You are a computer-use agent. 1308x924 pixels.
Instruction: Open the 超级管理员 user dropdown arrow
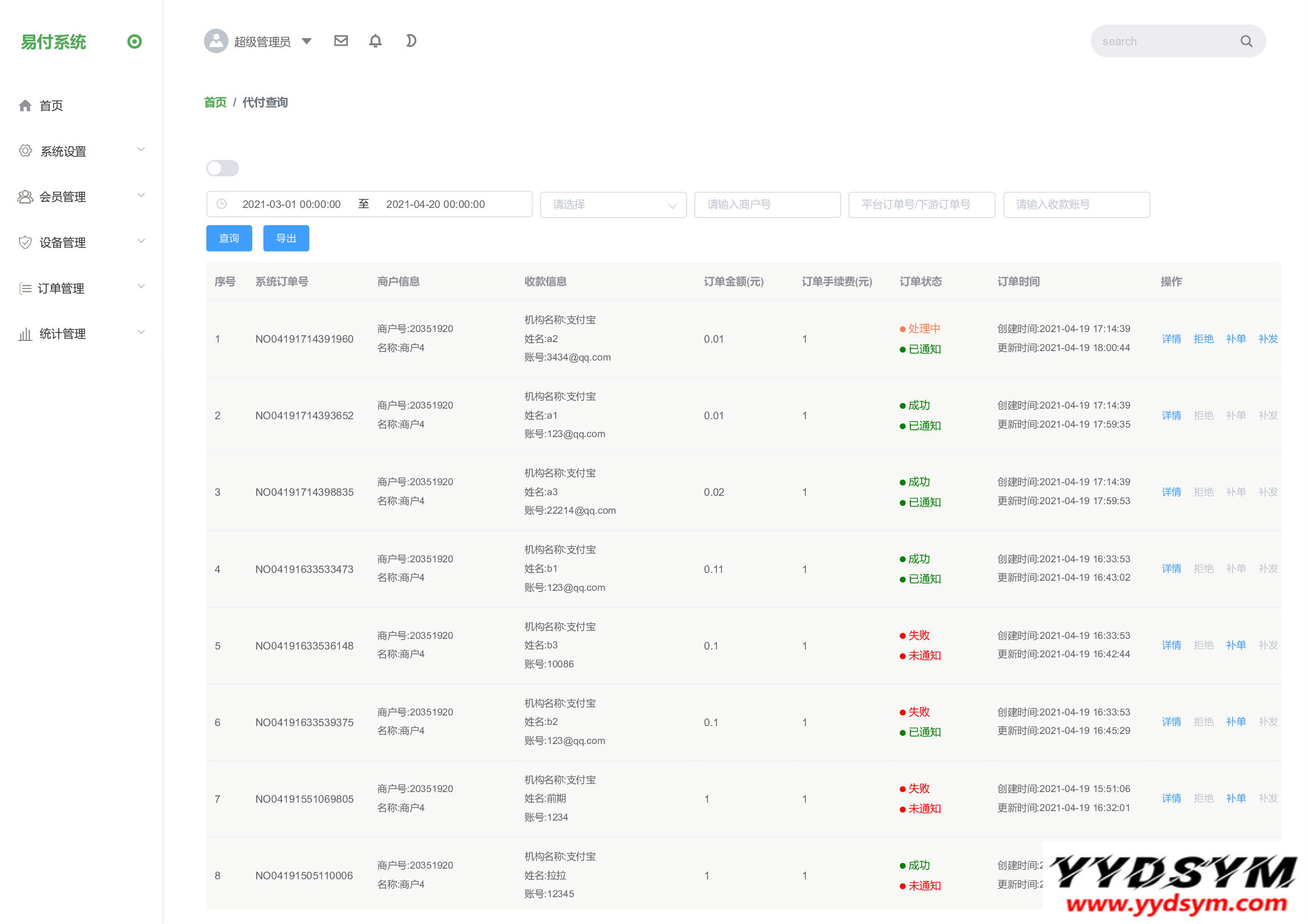[306, 41]
